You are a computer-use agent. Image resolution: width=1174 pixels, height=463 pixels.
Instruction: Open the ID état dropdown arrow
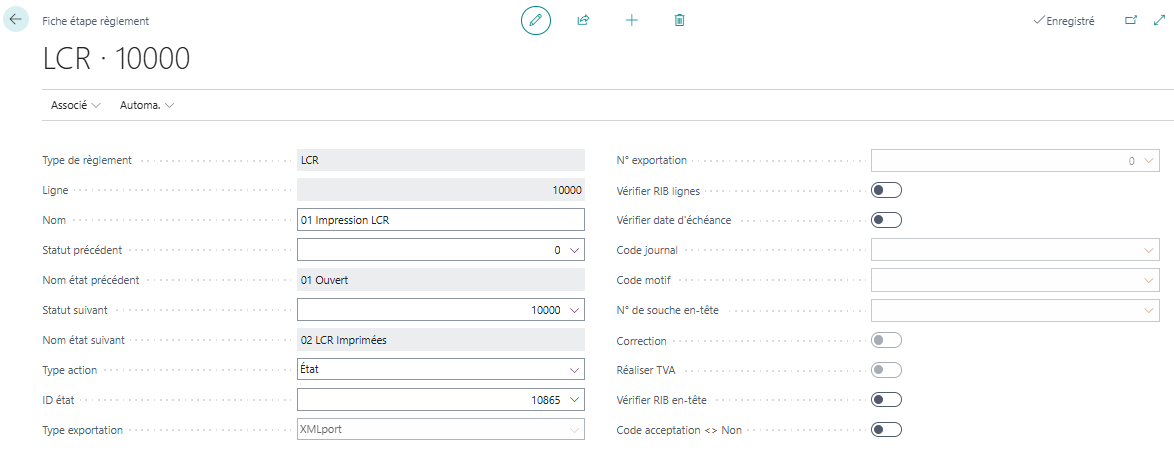pyautogui.click(x=573, y=400)
